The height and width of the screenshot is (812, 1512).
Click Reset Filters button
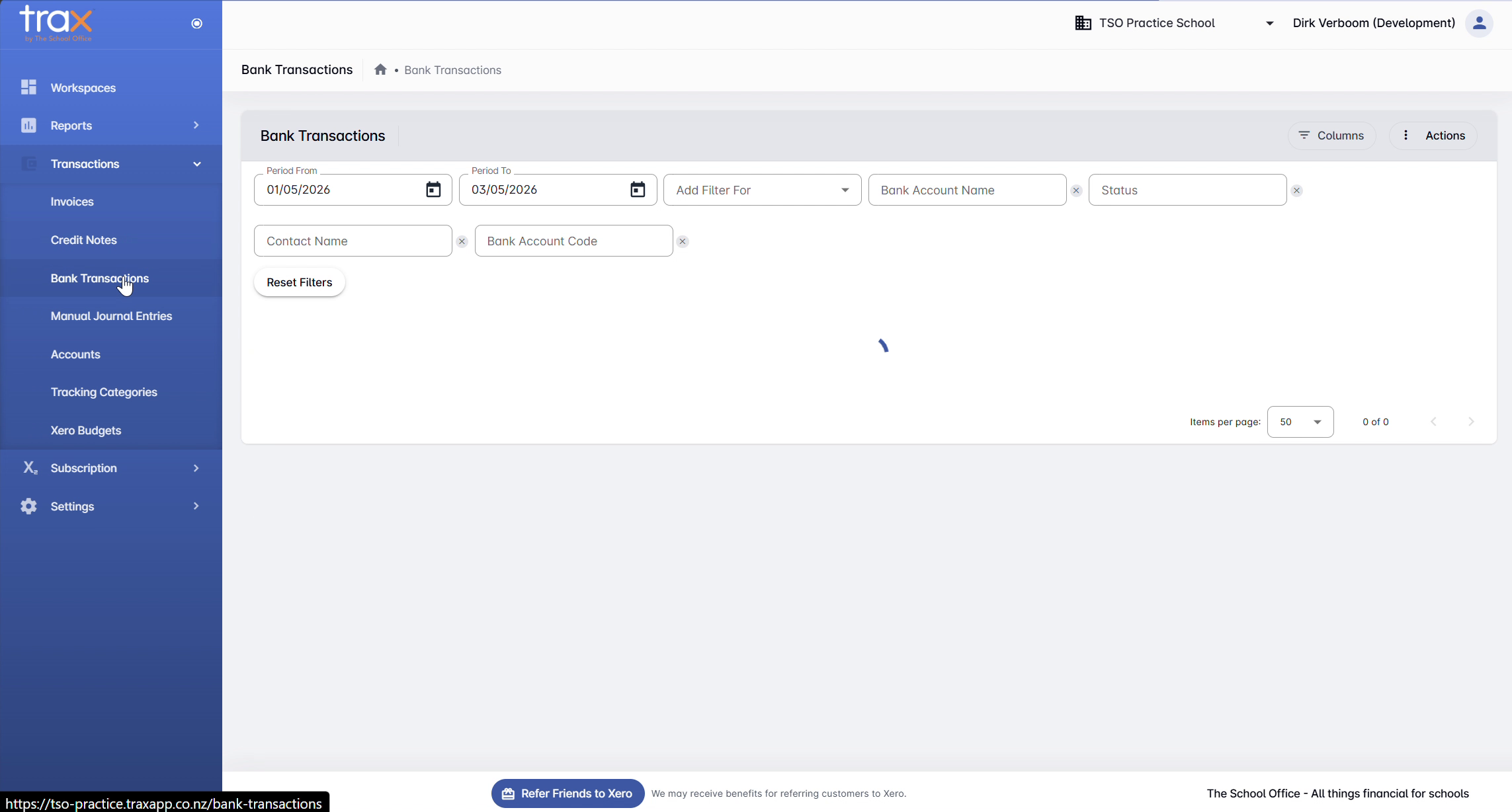(x=299, y=282)
